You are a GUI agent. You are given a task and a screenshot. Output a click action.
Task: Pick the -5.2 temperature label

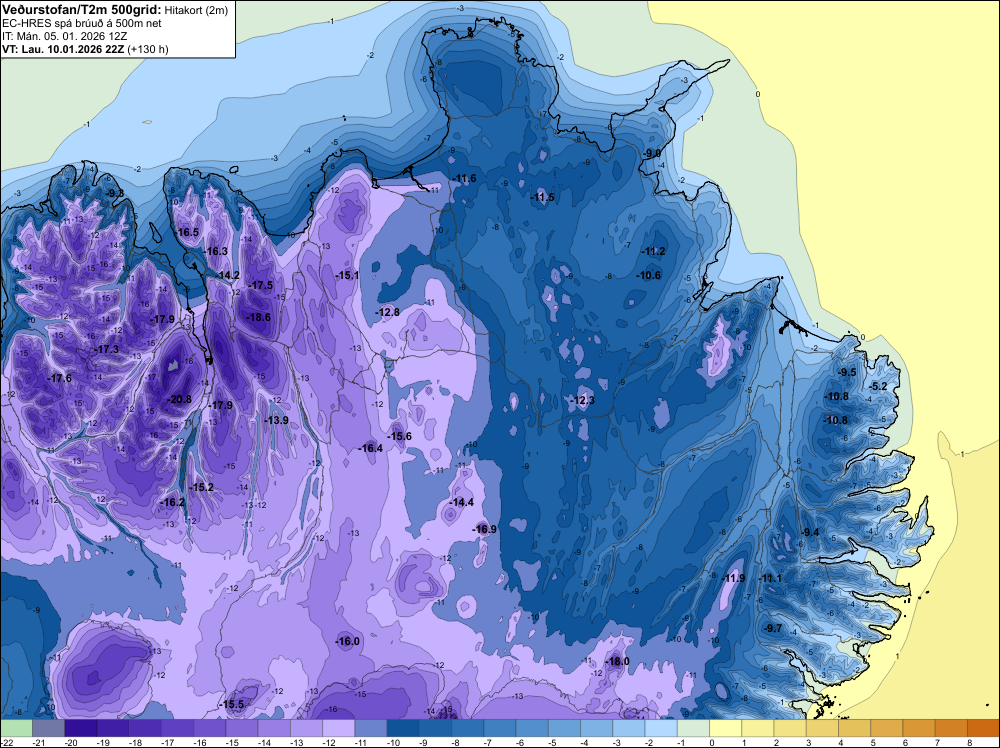click(878, 386)
